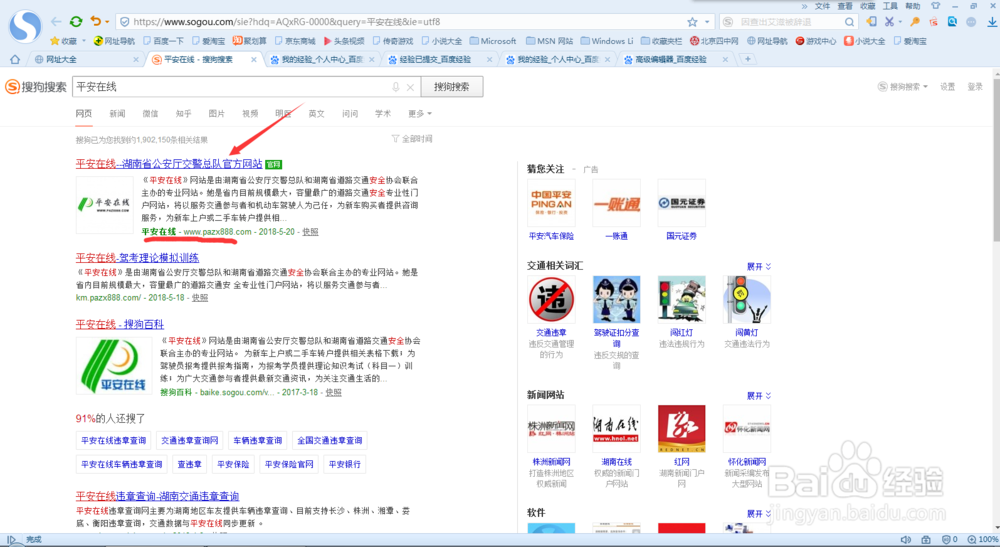1000x547 pixels.
Task: Open the 平安在线违章查询-湖南交通违章查询 result
Action: 158,496
